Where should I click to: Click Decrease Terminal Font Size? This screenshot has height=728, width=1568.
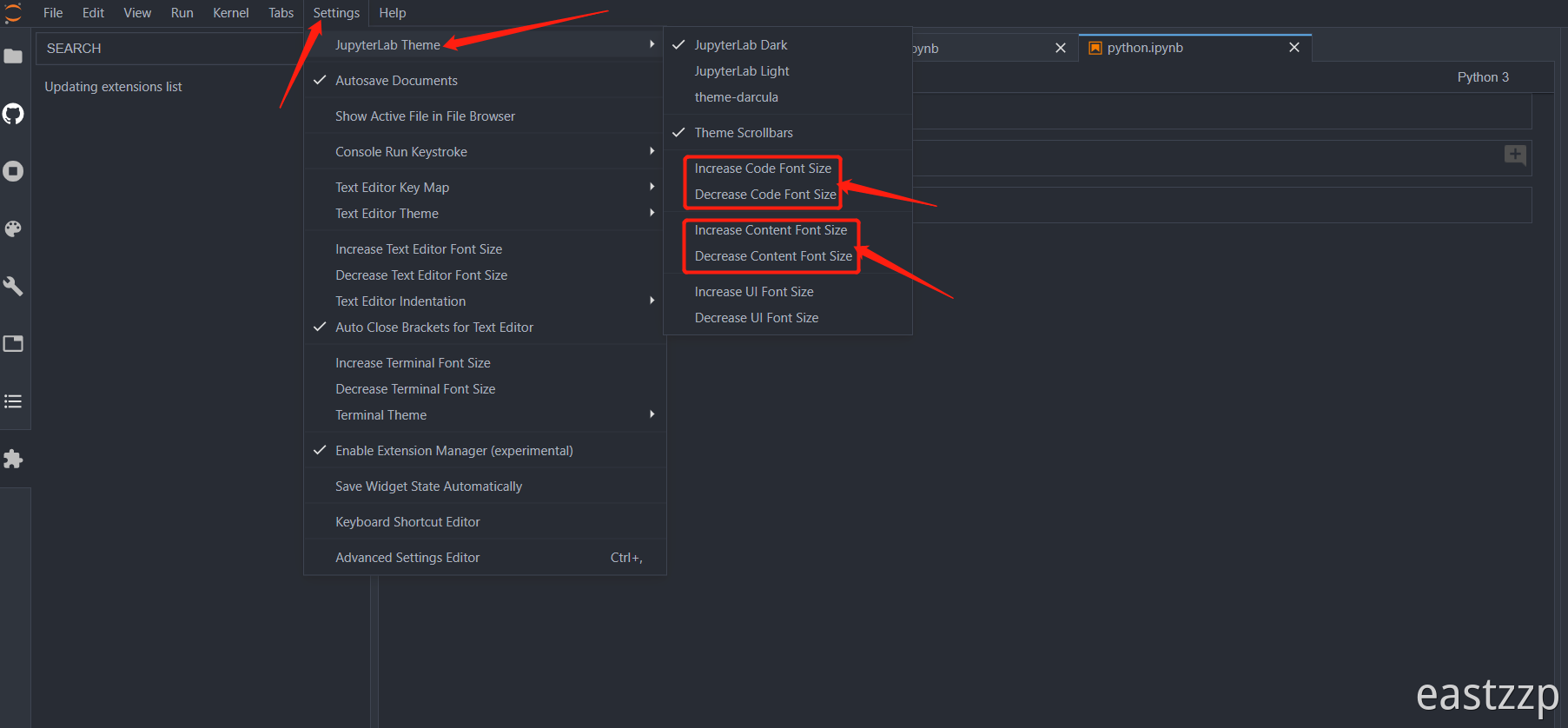point(485,389)
